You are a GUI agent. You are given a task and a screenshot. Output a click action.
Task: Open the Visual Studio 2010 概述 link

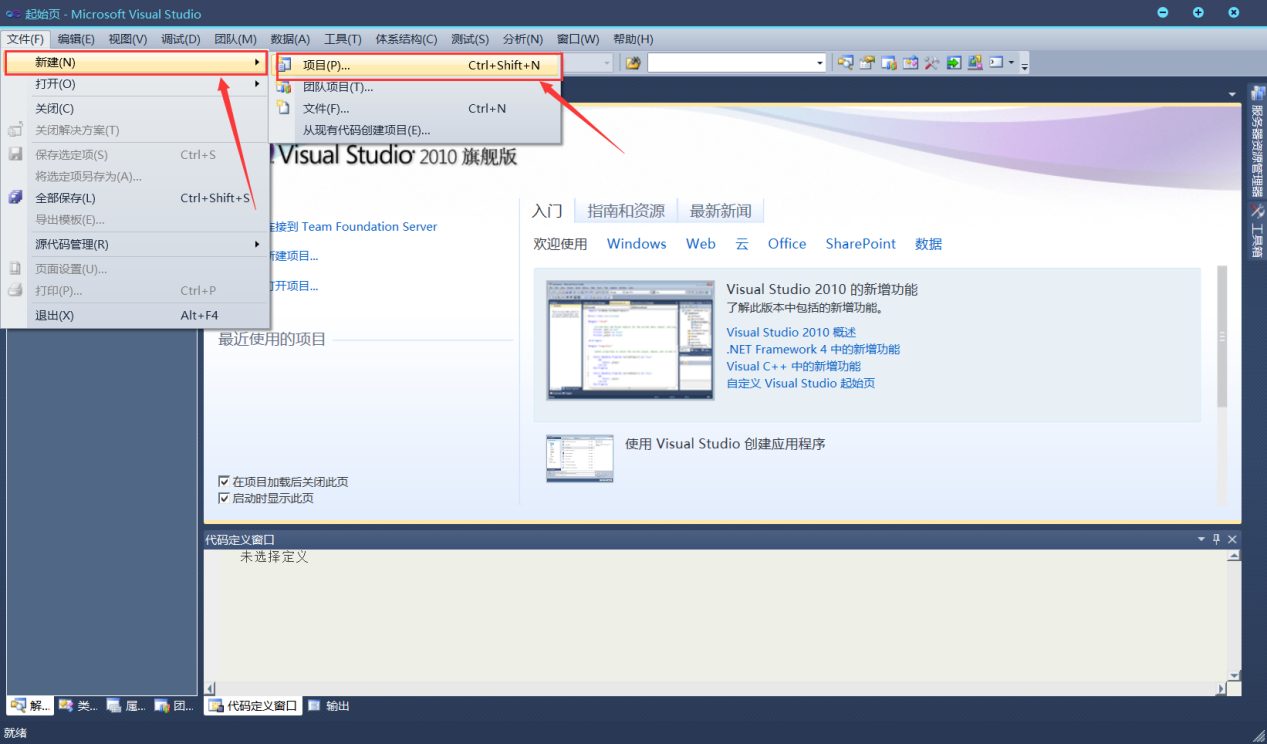(791, 332)
